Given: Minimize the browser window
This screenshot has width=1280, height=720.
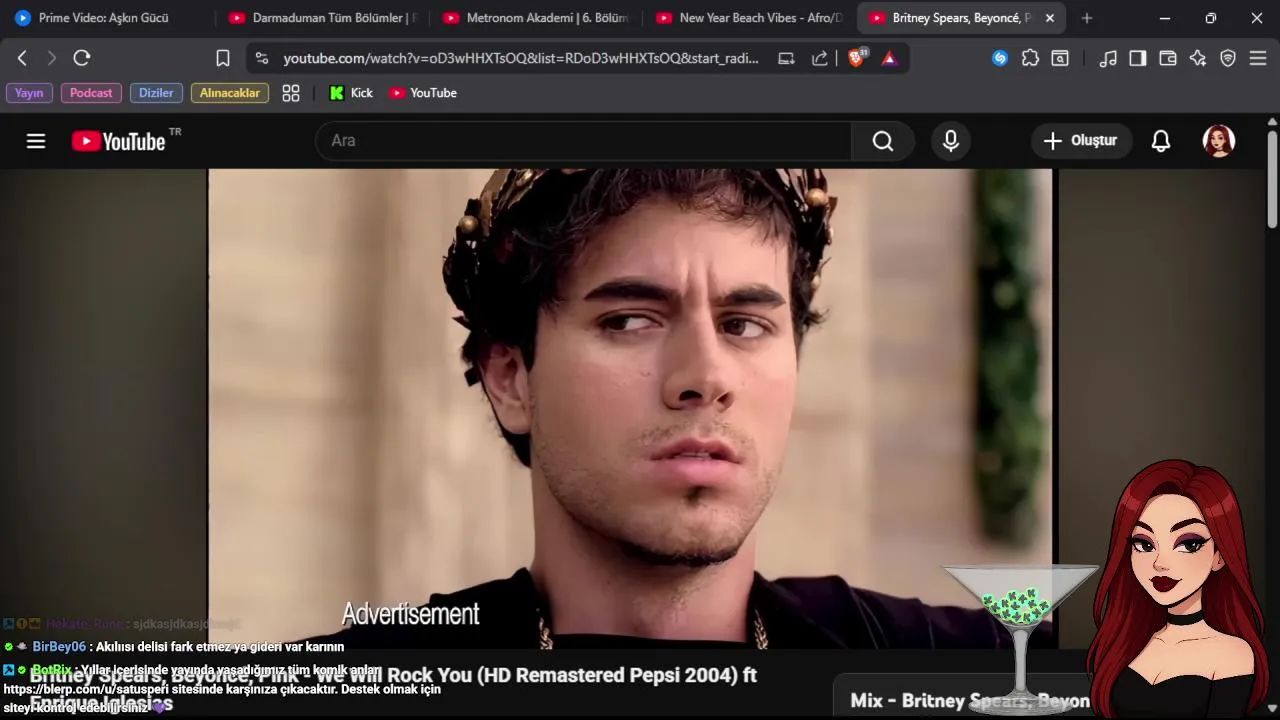Looking at the screenshot, I should 1165,18.
